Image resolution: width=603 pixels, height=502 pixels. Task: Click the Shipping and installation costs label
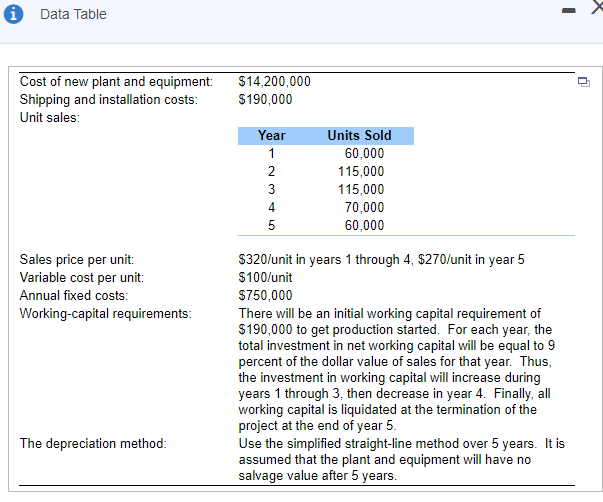tap(109, 100)
